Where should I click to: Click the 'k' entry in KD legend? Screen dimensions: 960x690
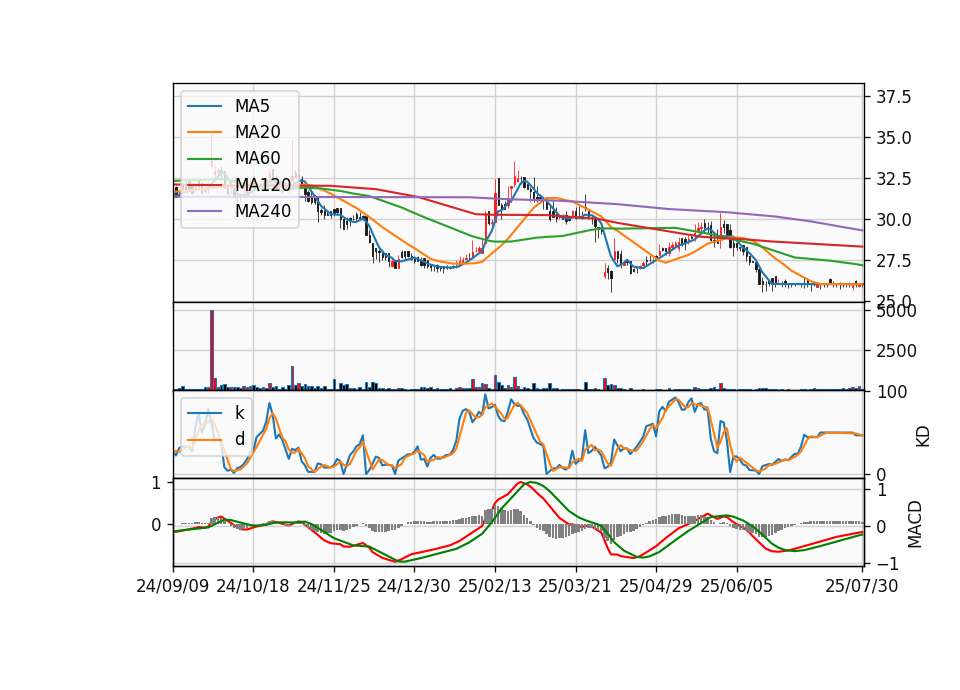tap(239, 413)
